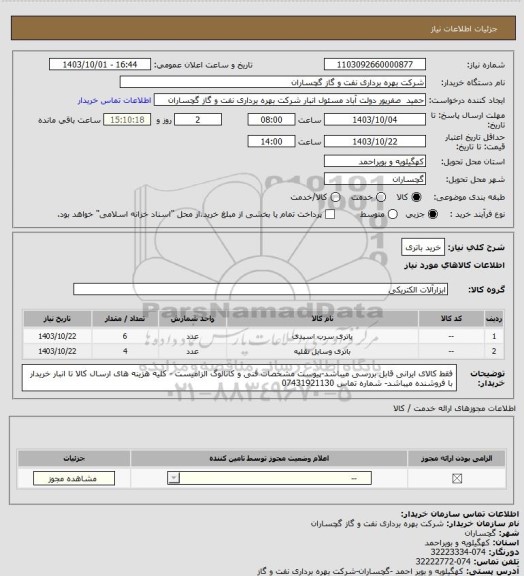Click quantity 6 in the first row

125,336
